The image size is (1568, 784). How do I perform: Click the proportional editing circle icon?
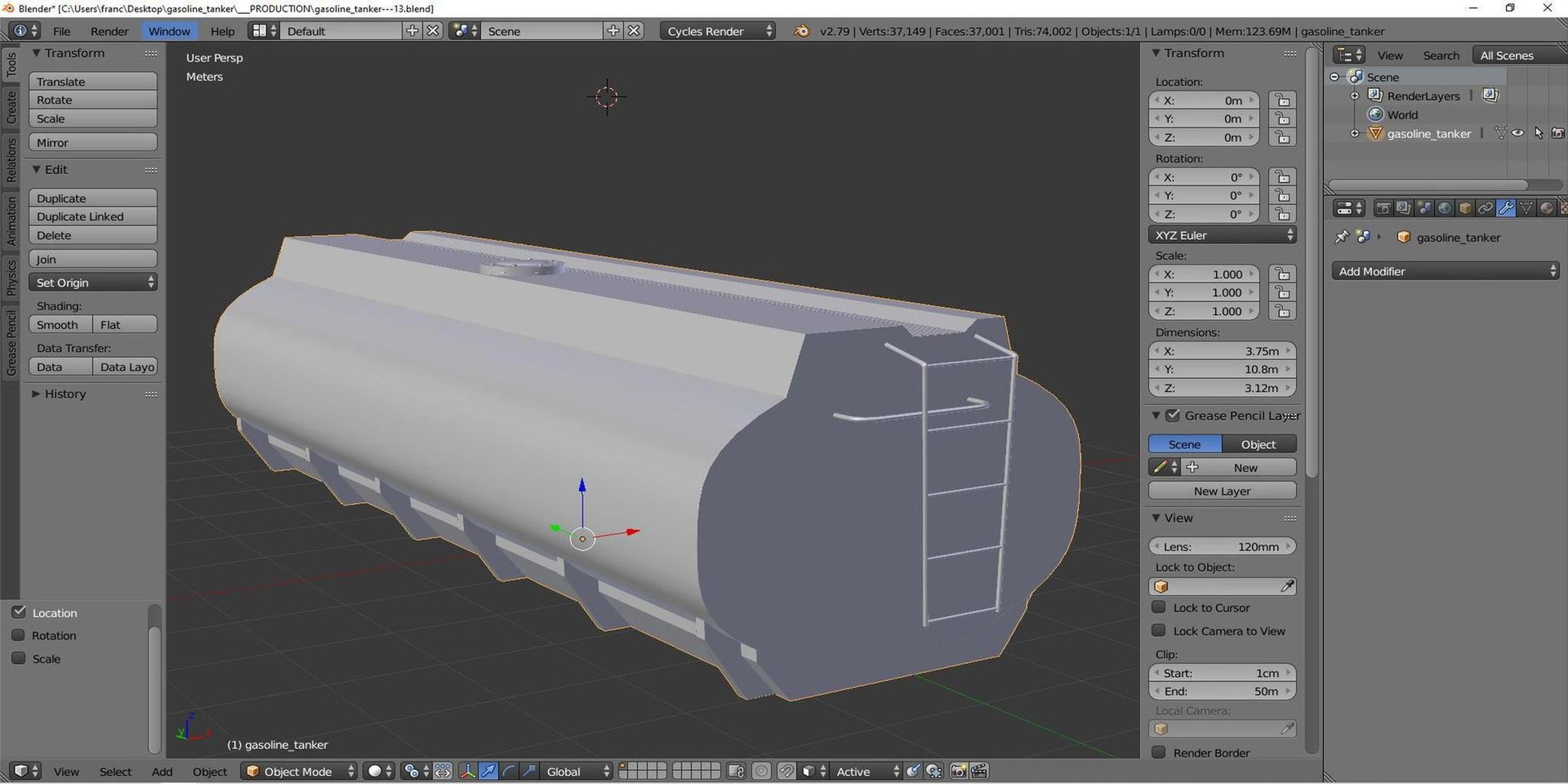click(x=761, y=771)
